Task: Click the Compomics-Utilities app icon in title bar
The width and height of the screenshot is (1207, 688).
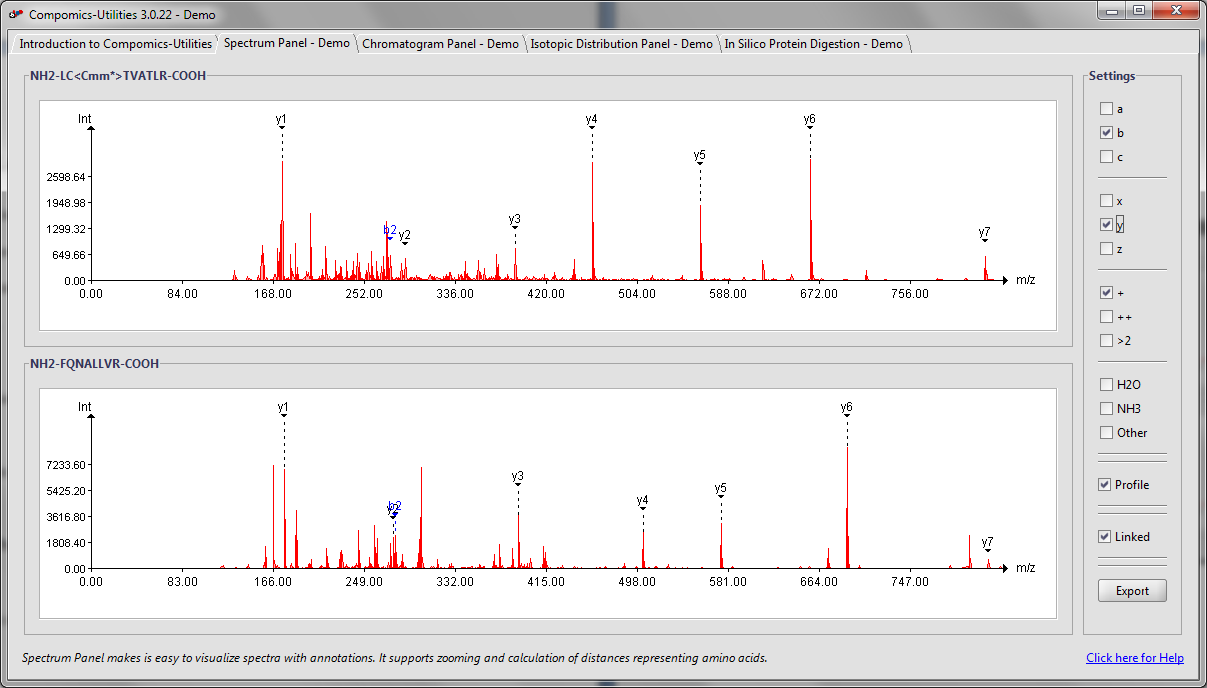Action: pos(15,15)
